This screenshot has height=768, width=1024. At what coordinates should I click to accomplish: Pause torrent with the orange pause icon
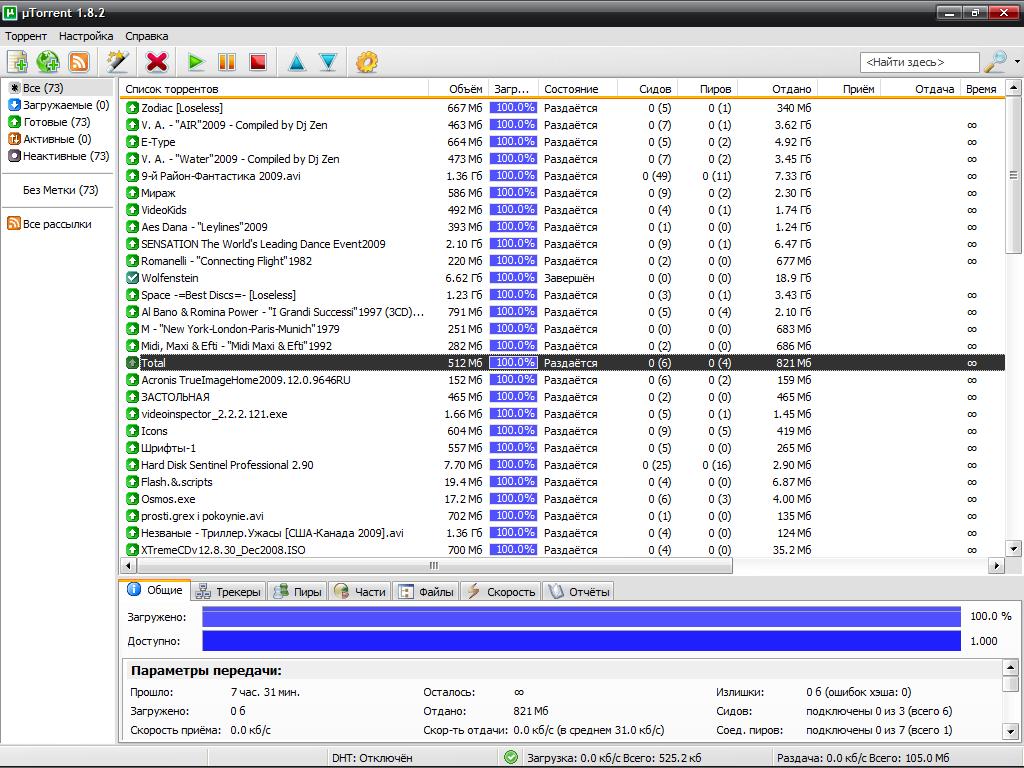coord(227,62)
